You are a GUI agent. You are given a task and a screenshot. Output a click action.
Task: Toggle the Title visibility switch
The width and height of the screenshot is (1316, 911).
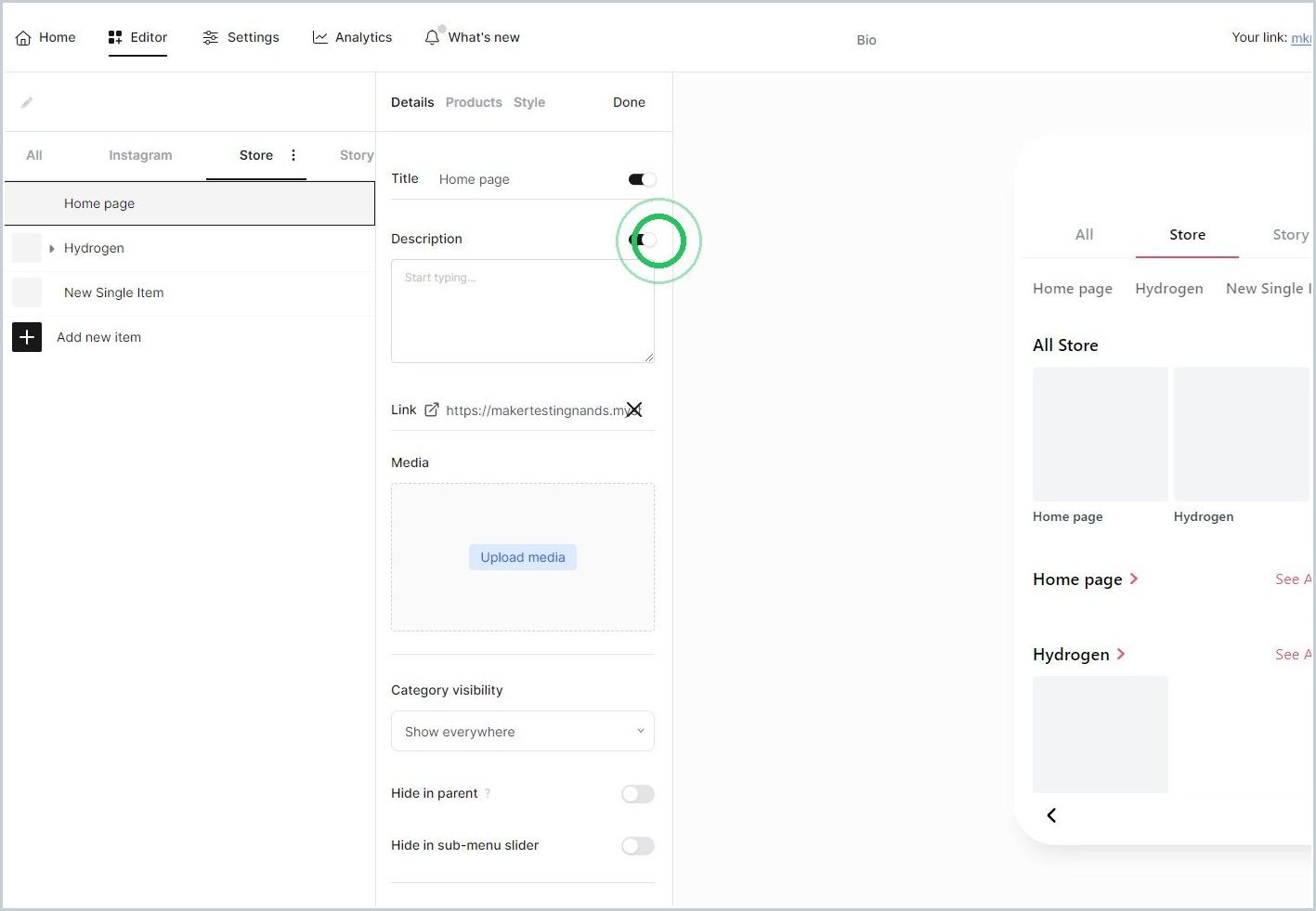[642, 179]
